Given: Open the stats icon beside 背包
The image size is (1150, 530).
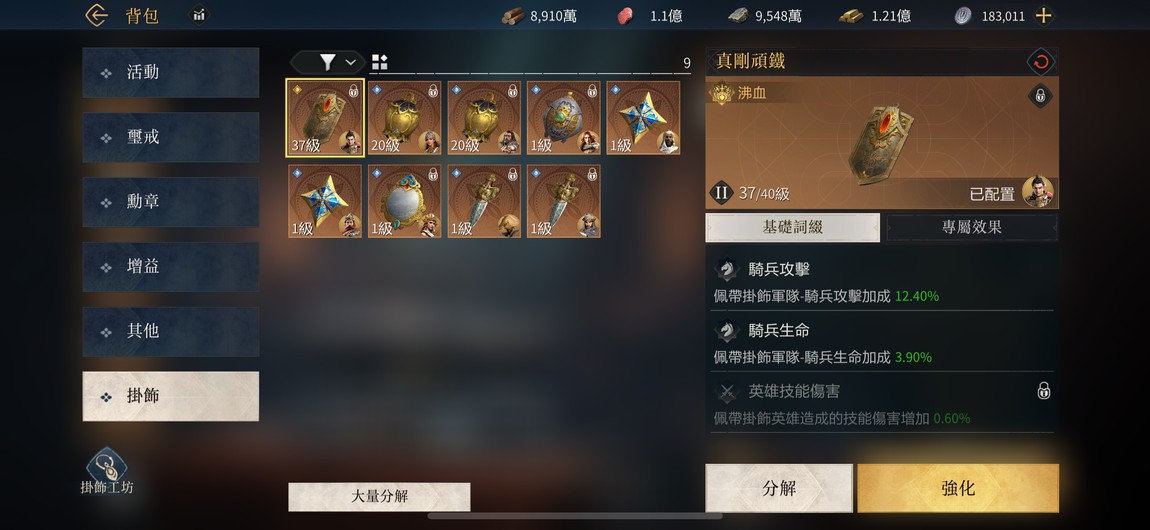Looking at the screenshot, I should 199,15.
